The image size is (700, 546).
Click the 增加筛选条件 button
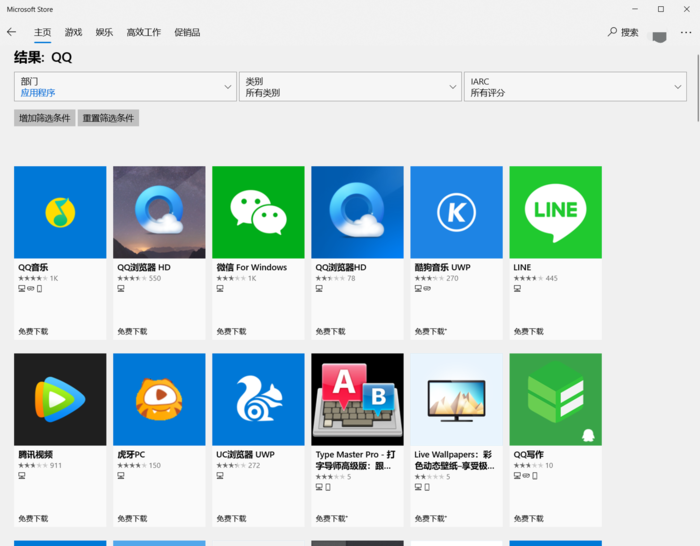(45, 118)
